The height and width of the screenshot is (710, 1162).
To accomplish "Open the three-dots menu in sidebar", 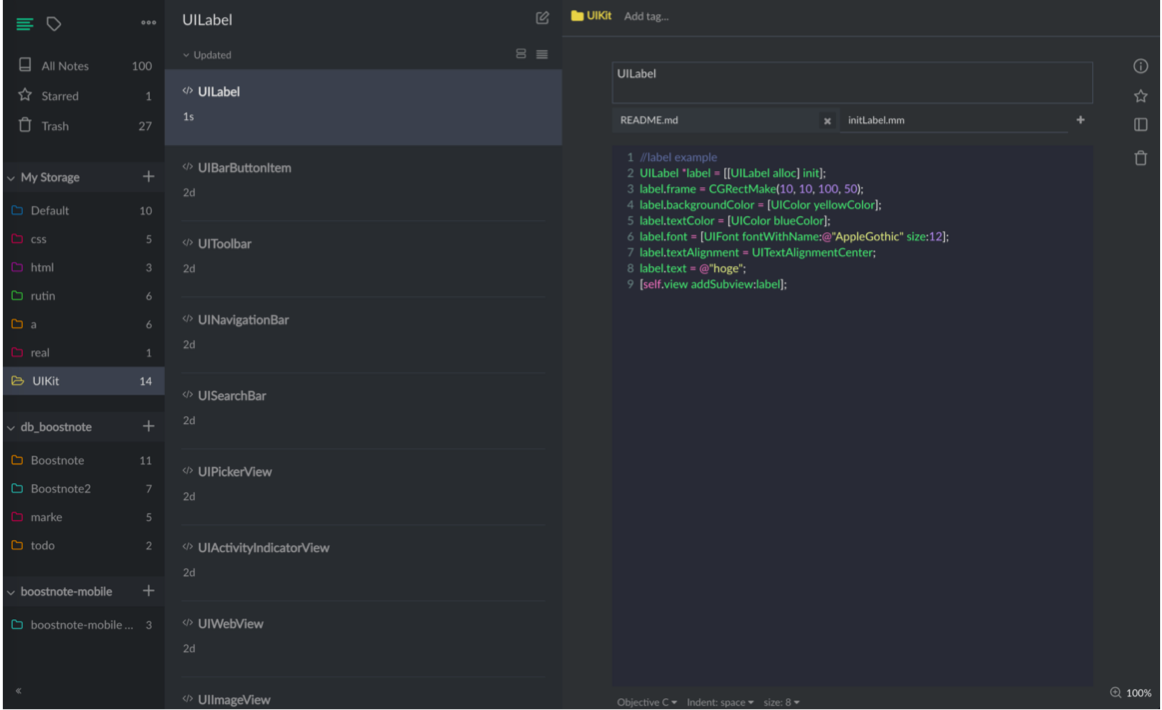I will point(148,23).
